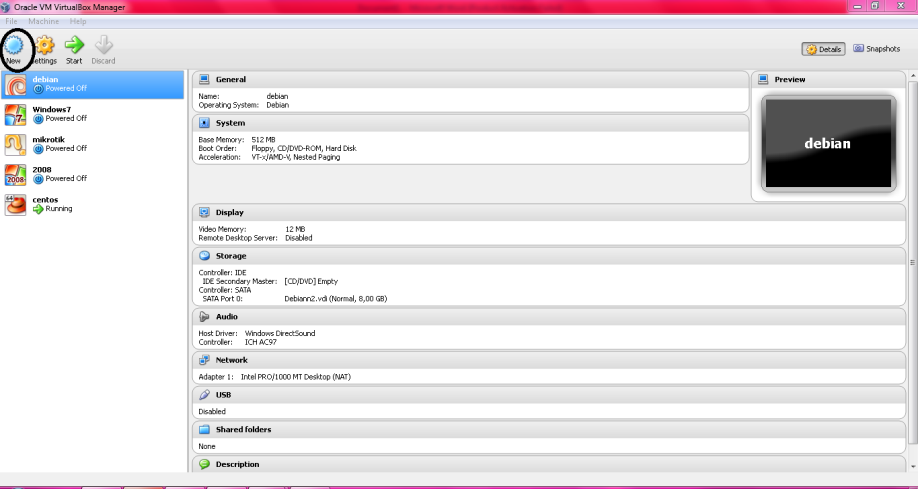The width and height of the screenshot is (918, 489).
Task: Open the Network section header link
Action: [231, 360]
